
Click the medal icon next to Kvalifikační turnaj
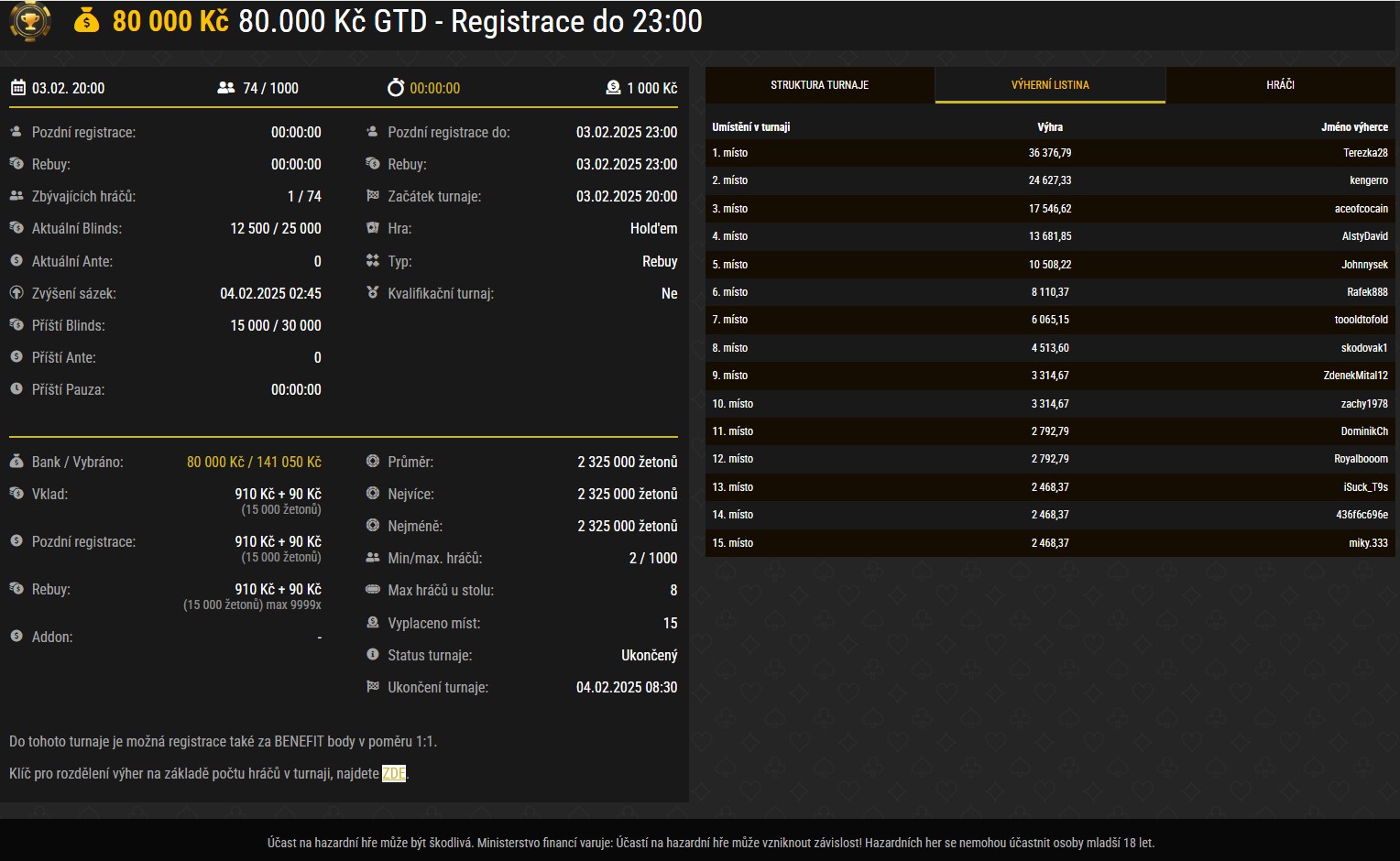pos(372,293)
